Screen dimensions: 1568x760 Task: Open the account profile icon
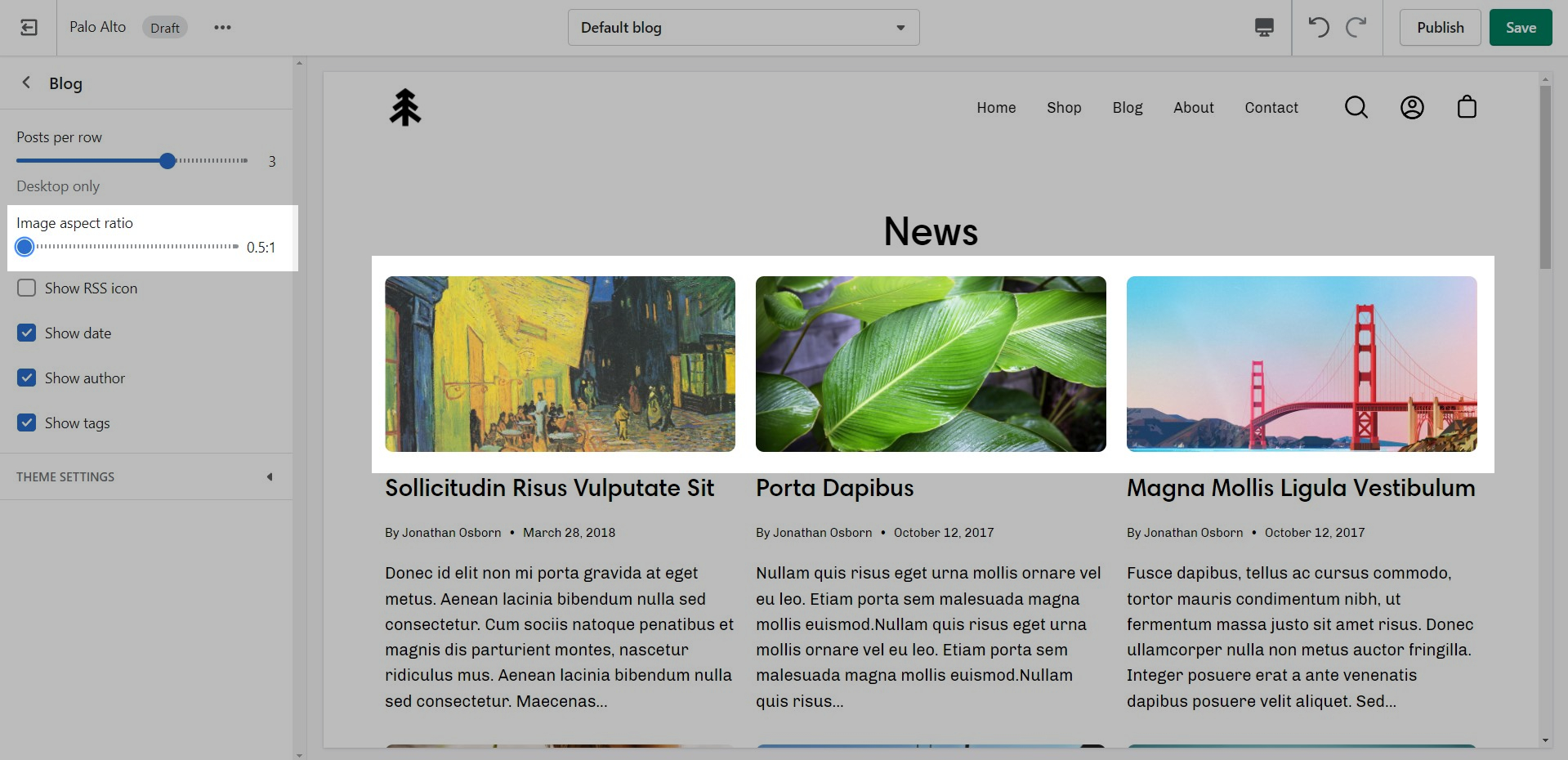(1411, 107)
